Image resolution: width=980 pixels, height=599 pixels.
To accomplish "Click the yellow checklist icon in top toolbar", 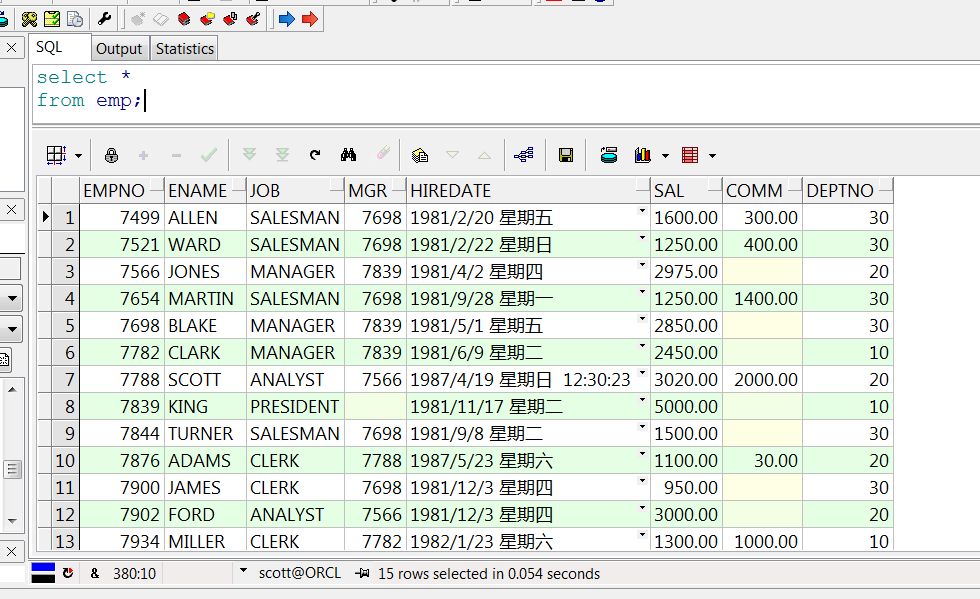I will coord(52,19).
